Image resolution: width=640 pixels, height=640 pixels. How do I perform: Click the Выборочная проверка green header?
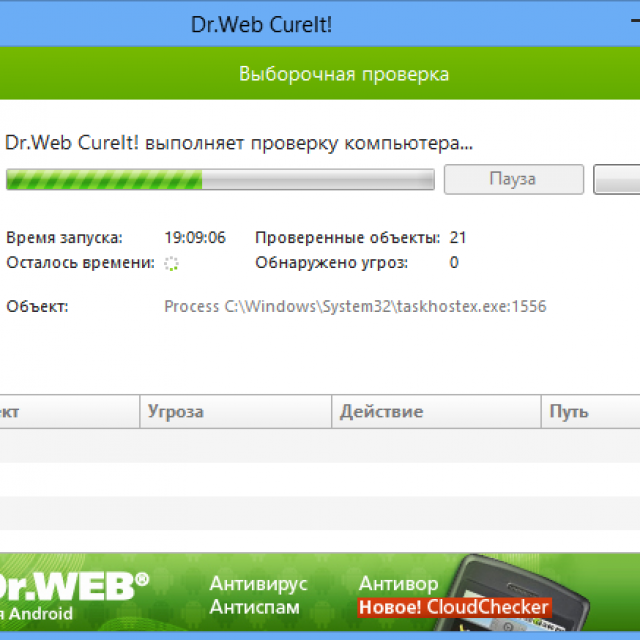tap(343, 75)
